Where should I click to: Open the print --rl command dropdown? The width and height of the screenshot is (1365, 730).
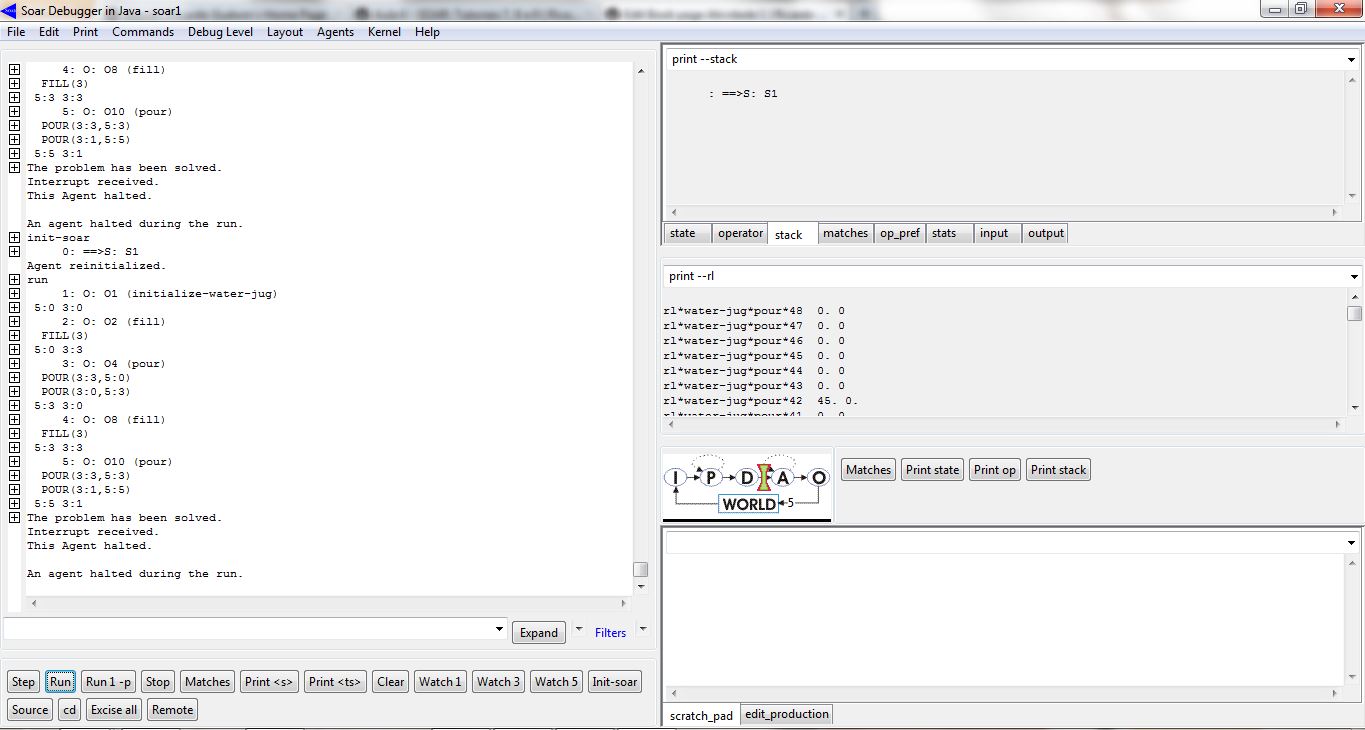click(1354, 277)
